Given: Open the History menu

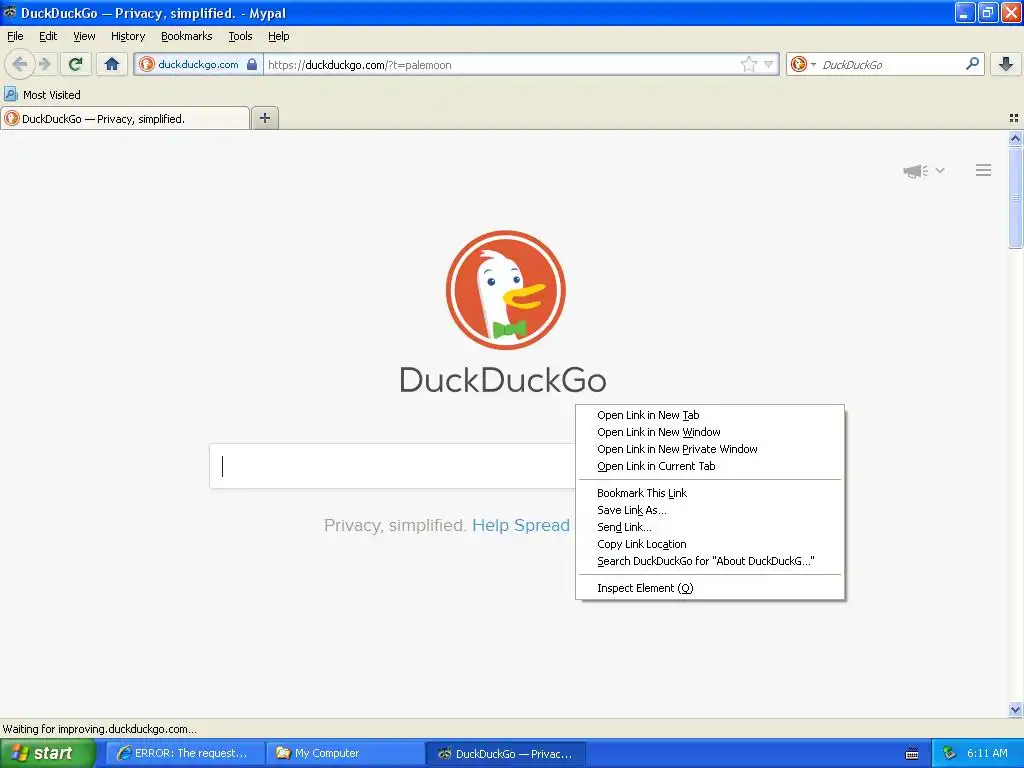Looking at the screenshot, I should [128, 36].
